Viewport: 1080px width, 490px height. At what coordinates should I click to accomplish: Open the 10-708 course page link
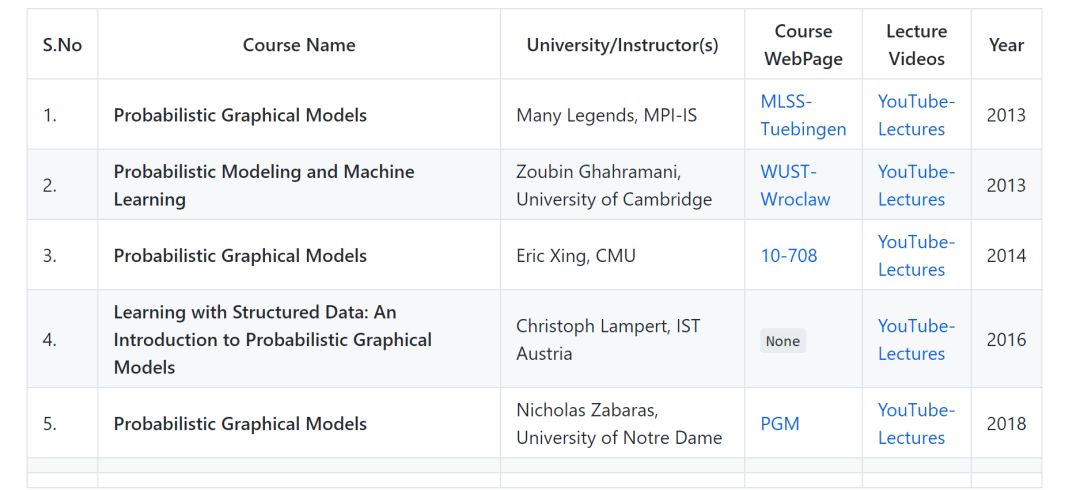click(x=789, y=256)
